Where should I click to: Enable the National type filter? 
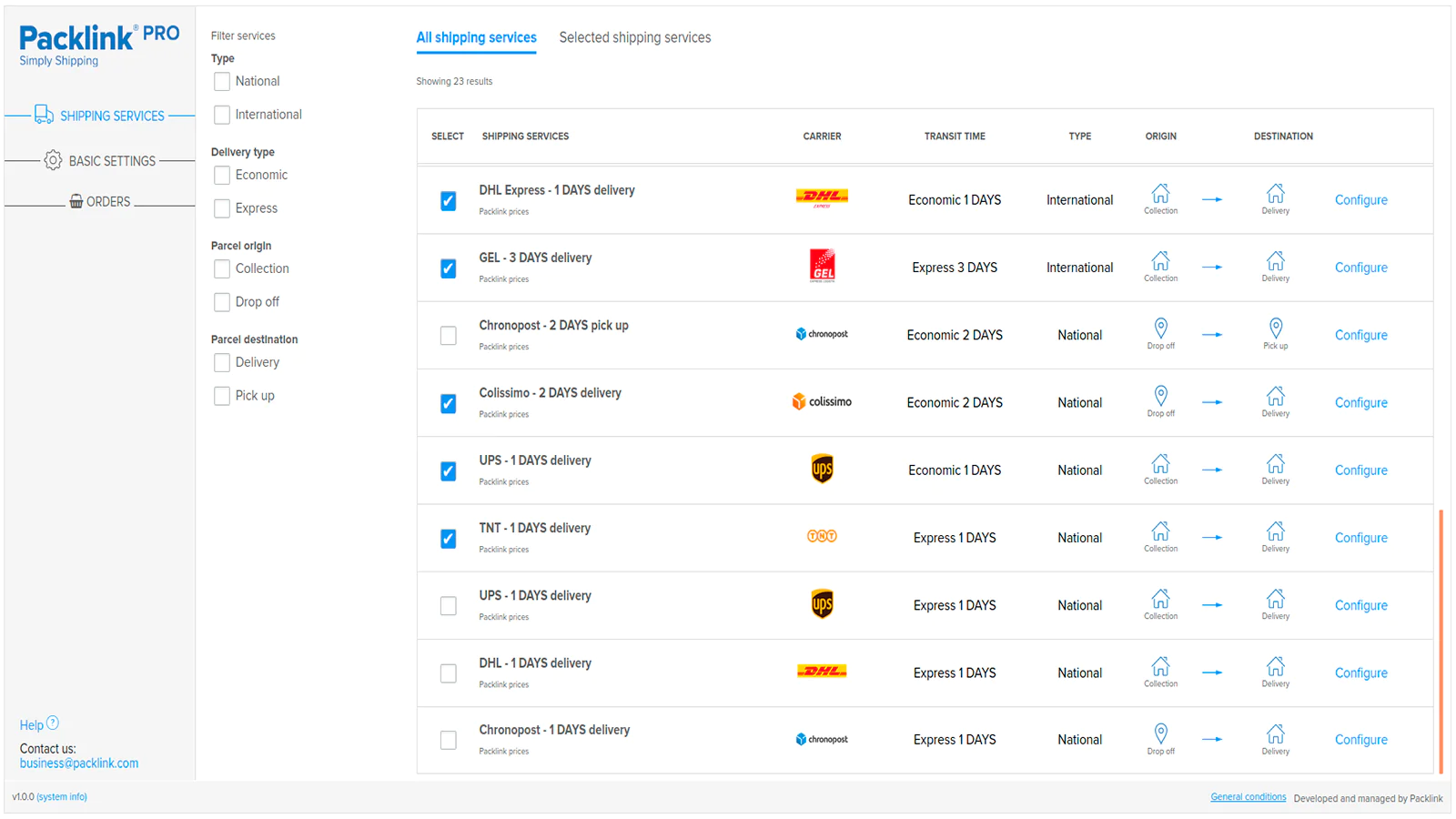coord(222,82)
